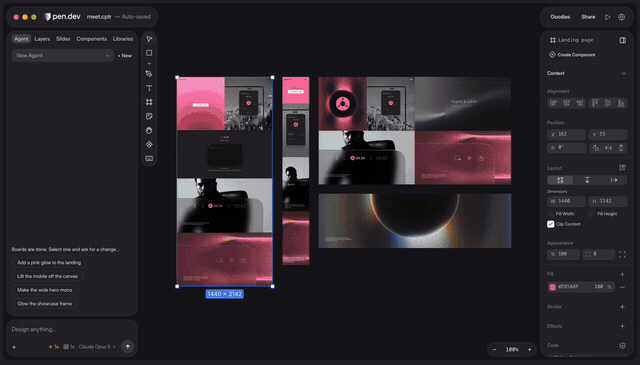Open the globe publish icon
The image size is (640, 365).
coord(621,17)
